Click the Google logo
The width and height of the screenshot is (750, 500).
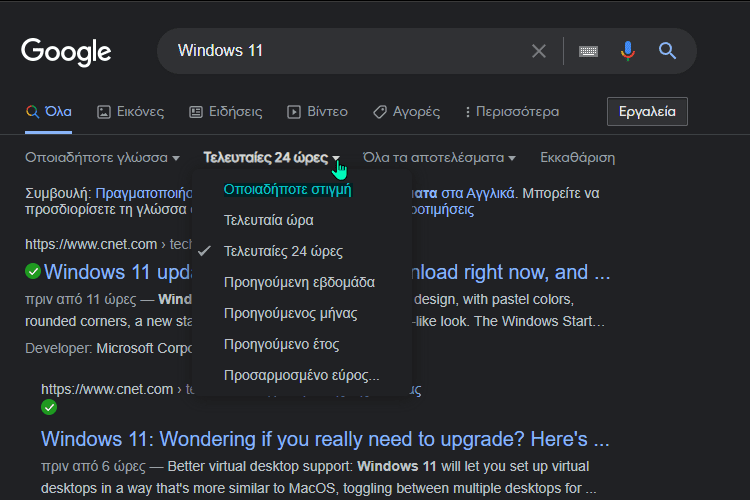click(66, 52)
